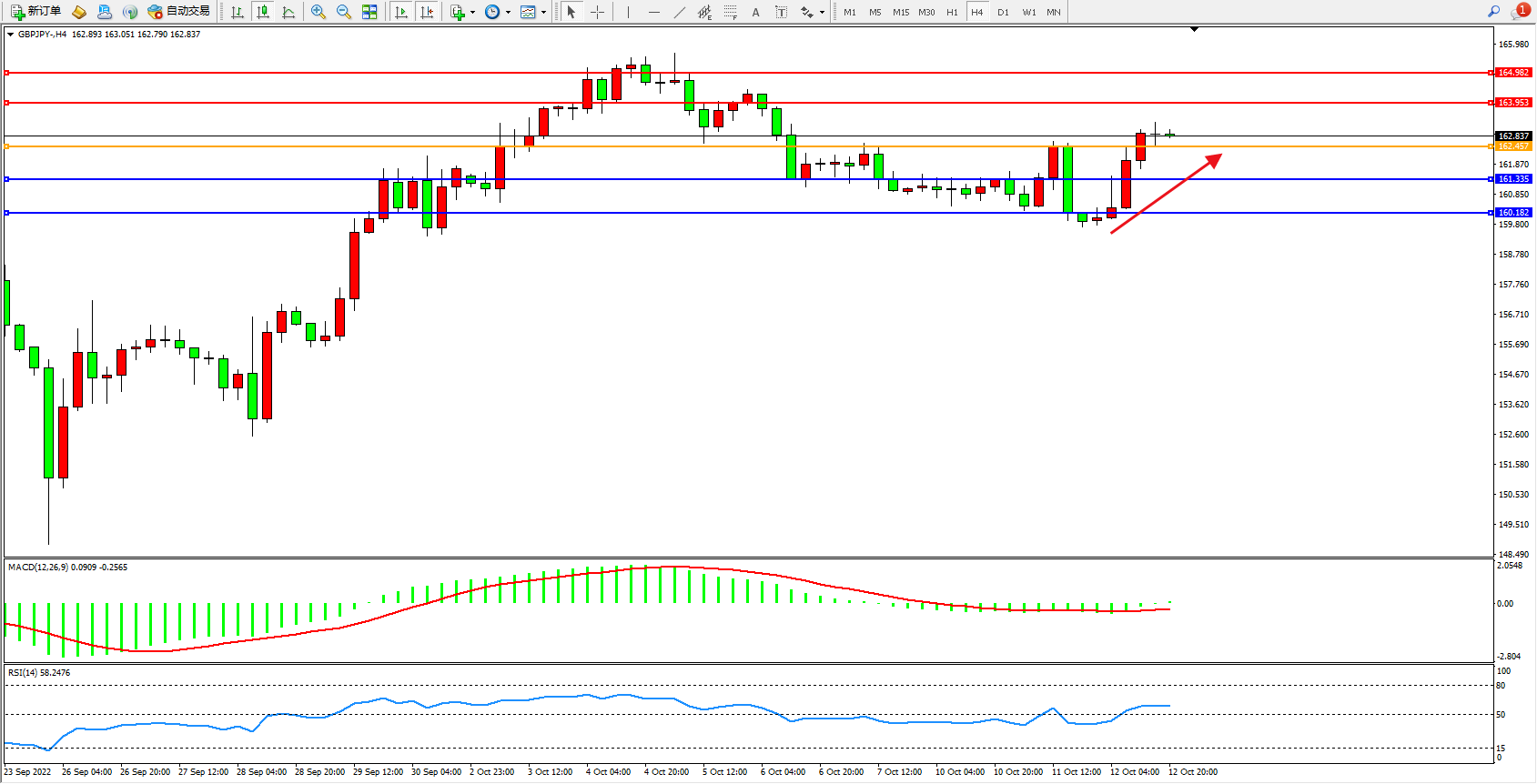Toggle AutoTrading (自动交易) button

179,12
